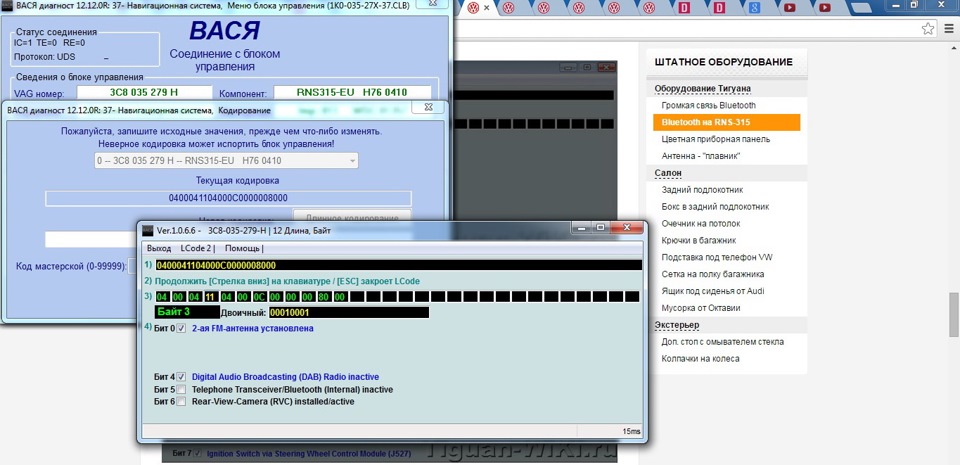Open the Громкая связь Bluetooth link
The width and height of the screenshot is (960, 465).
pyautogui.click(x=708, y=106)
